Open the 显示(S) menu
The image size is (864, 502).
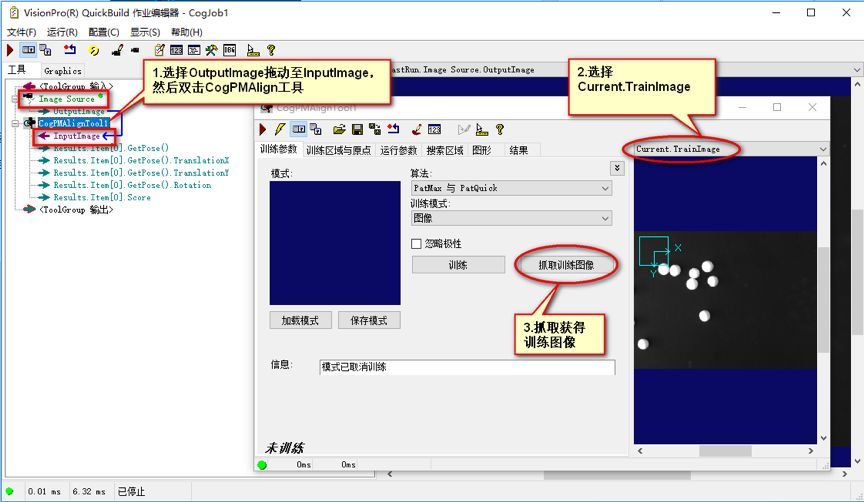coord(145,32)
